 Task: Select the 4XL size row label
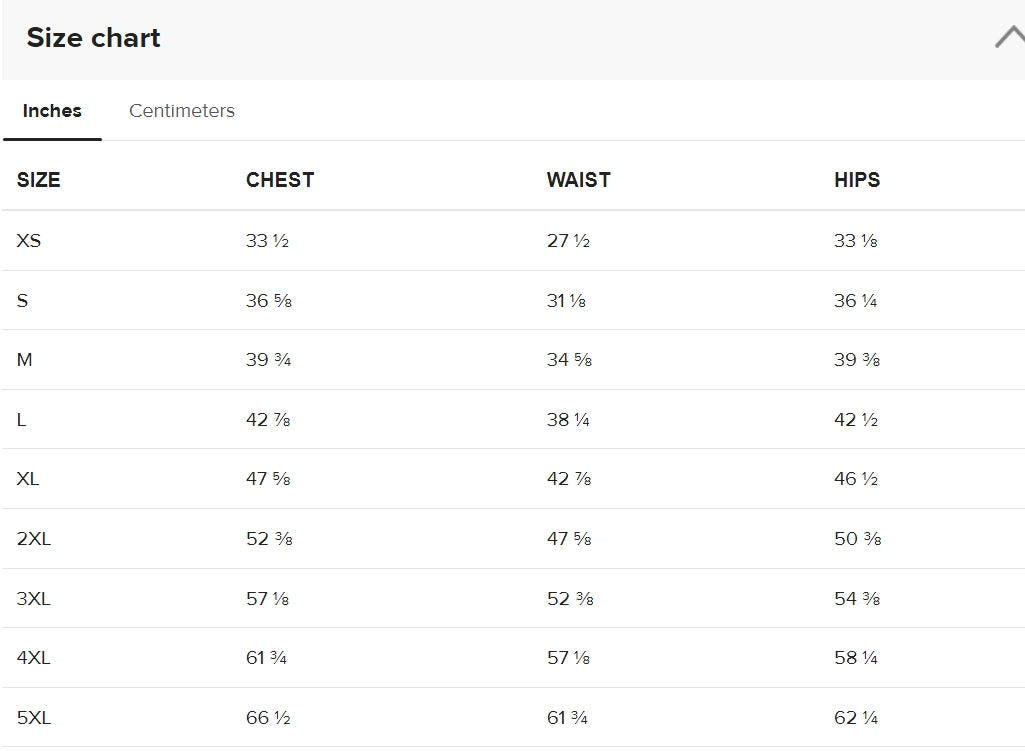pyautogui.click(x=34, y=658)
